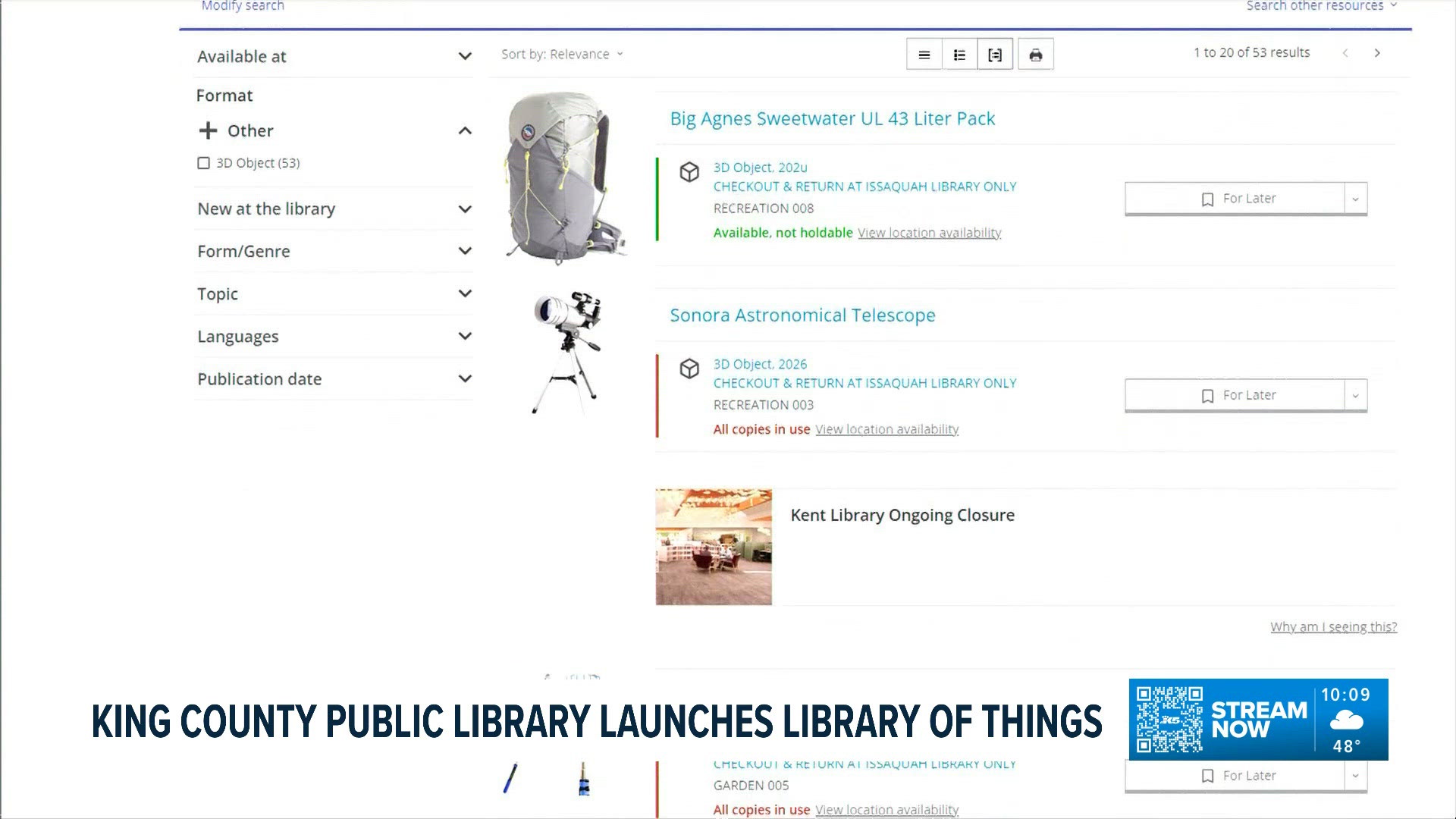
Task: Click Why am I seeing this? link
Action: (x=1333, y=627)
